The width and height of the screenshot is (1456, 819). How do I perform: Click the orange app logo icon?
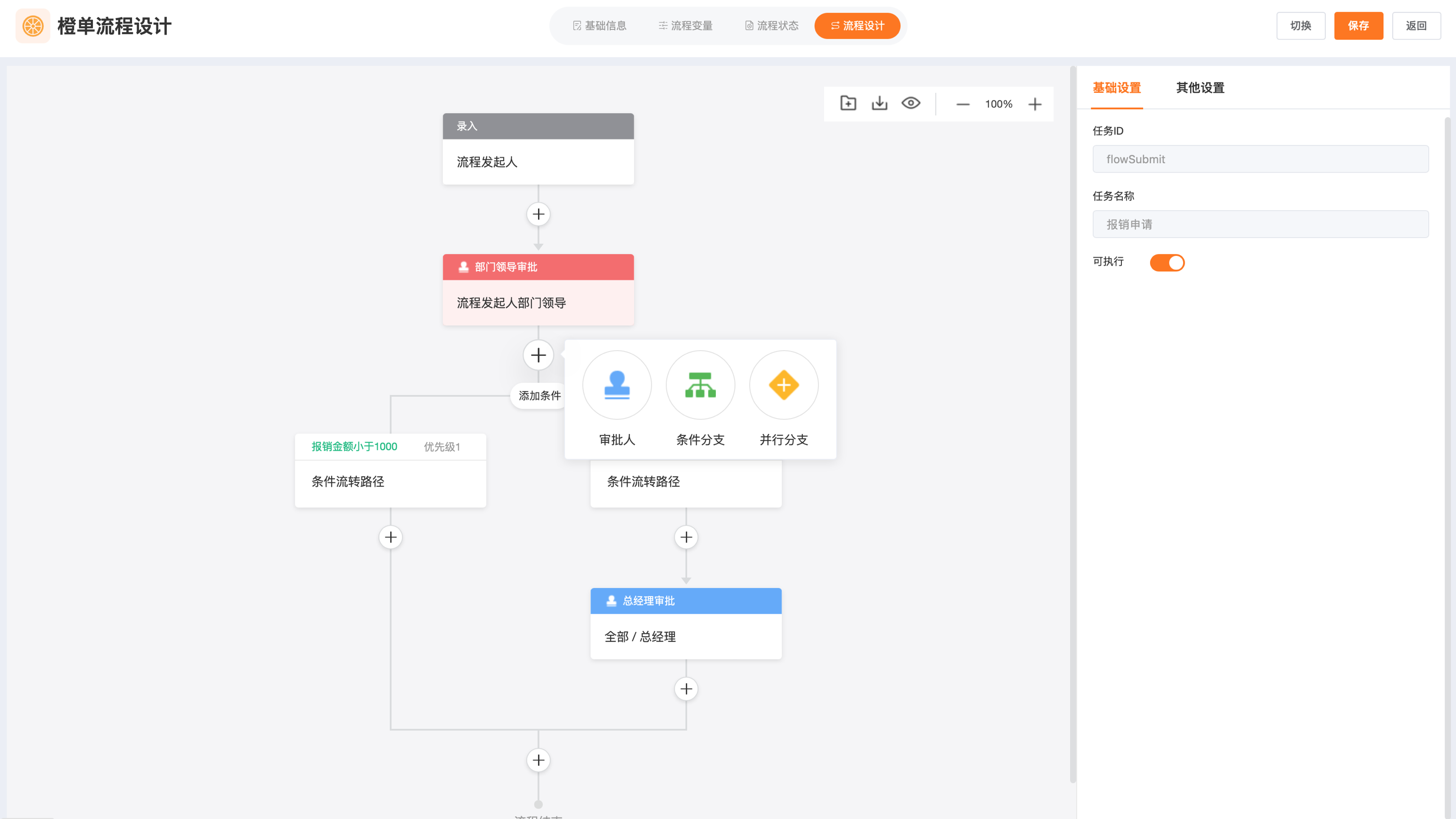point(33,26)
